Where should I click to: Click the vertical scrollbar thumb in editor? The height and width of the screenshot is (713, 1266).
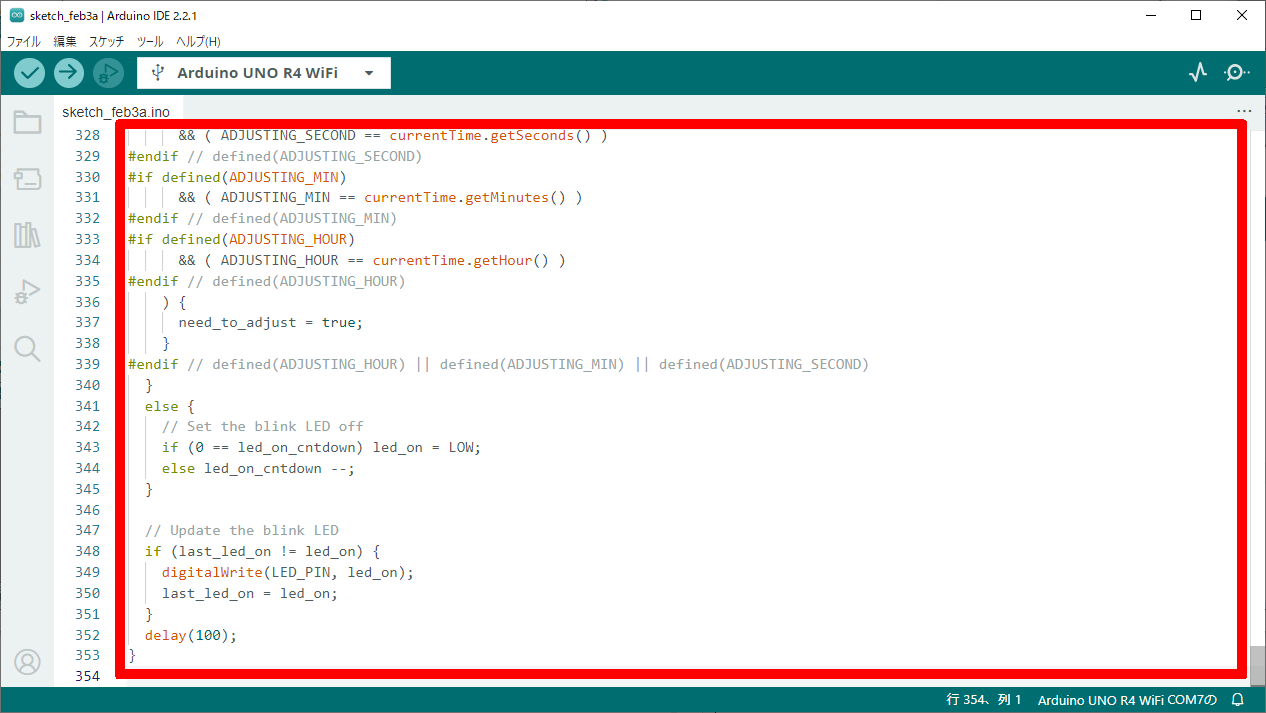point(1257,662)
